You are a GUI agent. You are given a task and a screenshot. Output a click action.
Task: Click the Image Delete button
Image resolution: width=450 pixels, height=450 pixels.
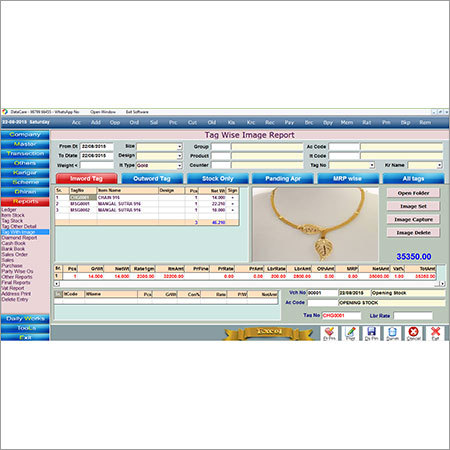pos(413,233)
